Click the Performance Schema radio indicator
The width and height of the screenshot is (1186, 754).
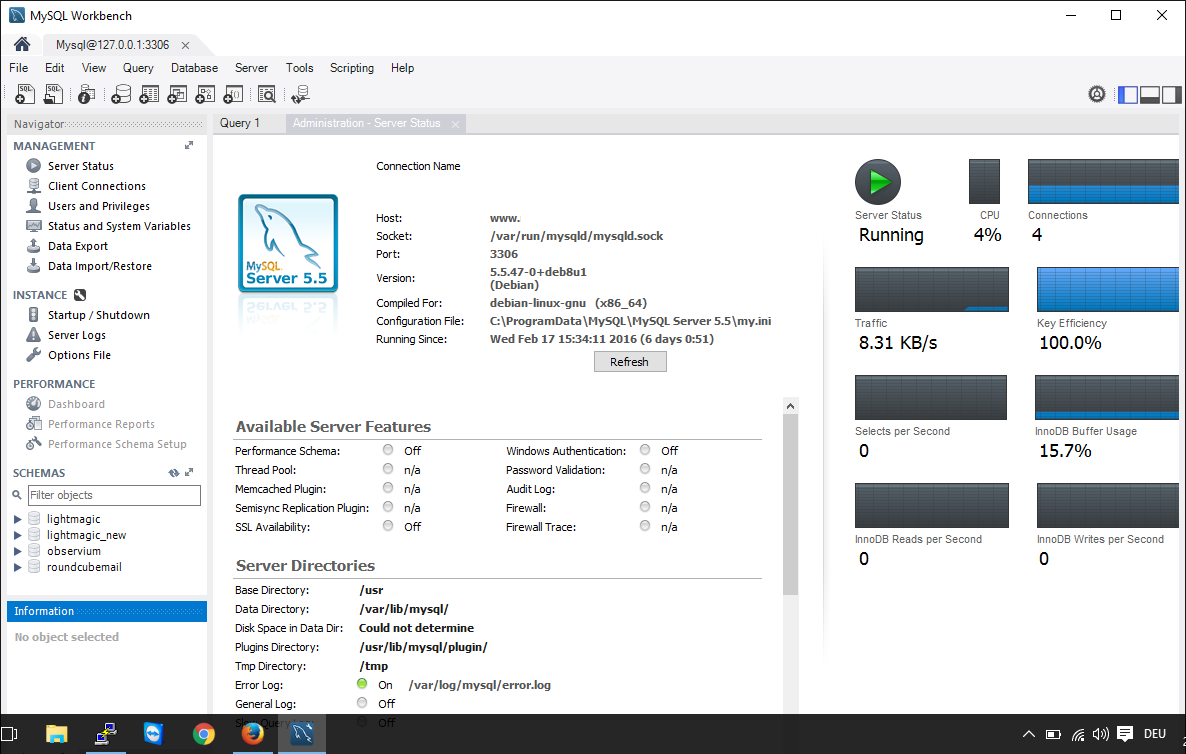pyautogui.click(x=388, y=450)
